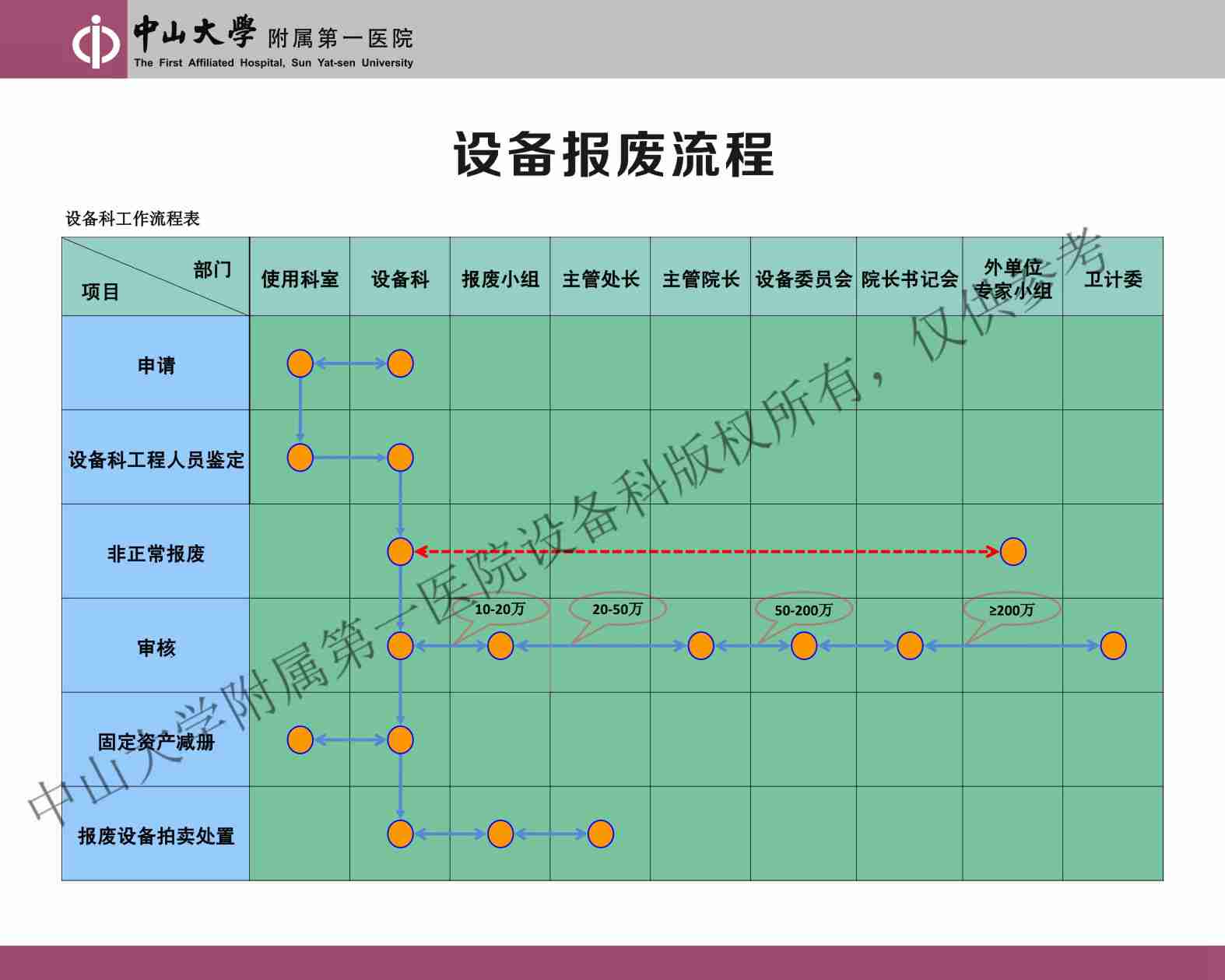Select the orange node for 申请 under 设备科
Image resolution: width=1225 pixels, height=980 pixels.
click(x=400, y=364)
